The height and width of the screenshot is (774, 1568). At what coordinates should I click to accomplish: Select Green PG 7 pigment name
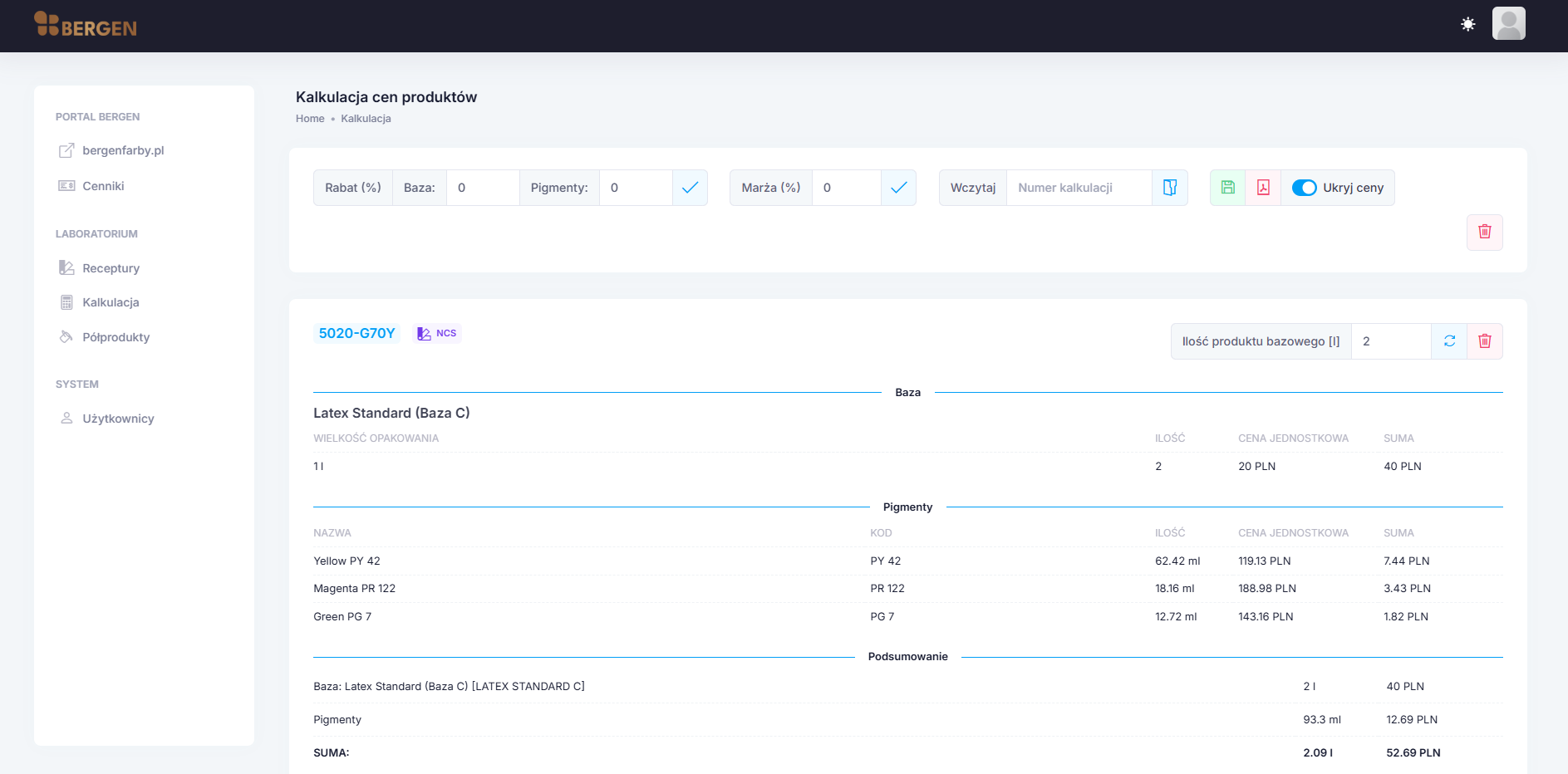pos(342,617)
